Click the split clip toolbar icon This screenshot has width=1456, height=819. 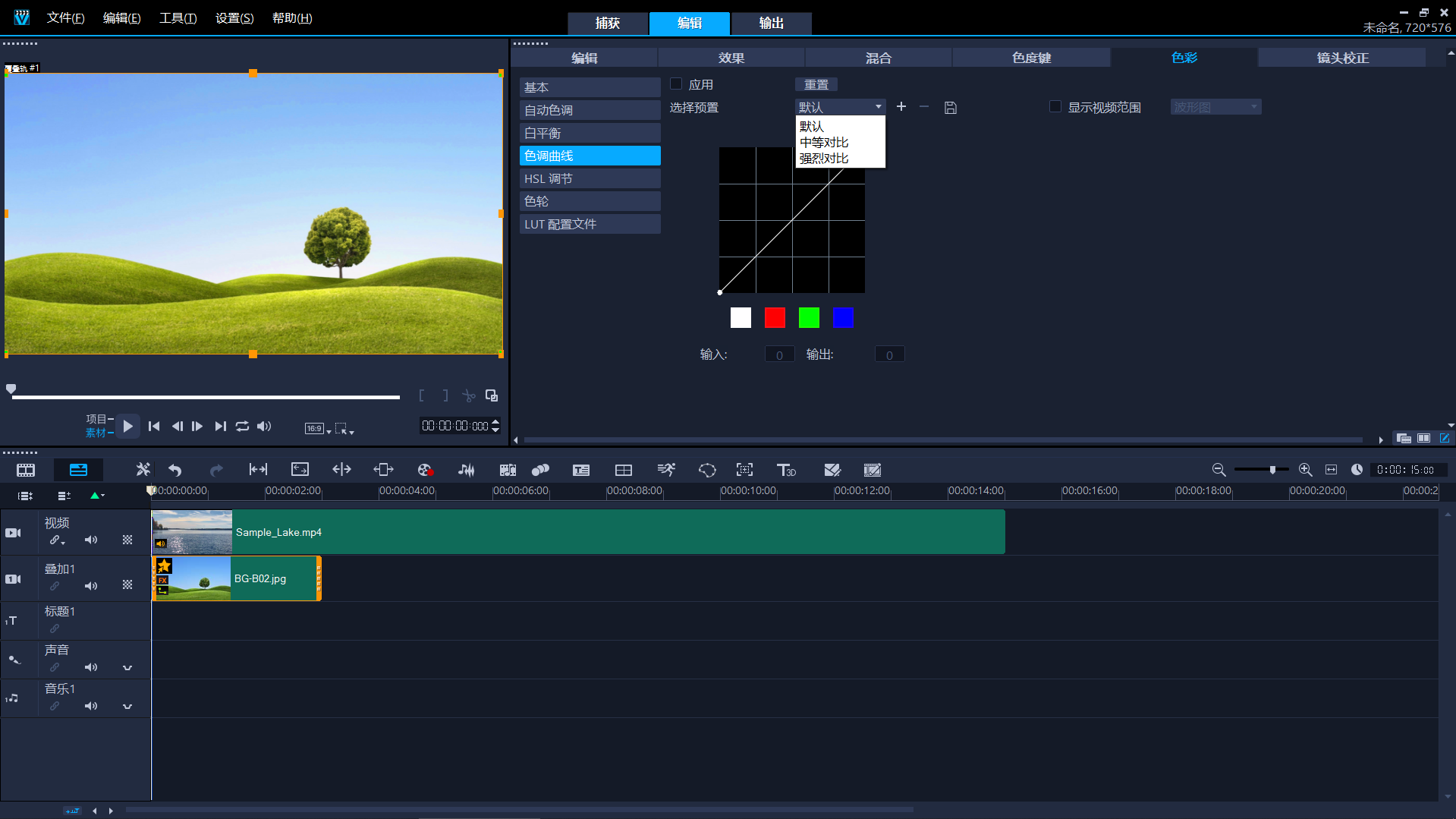(341, 470)
